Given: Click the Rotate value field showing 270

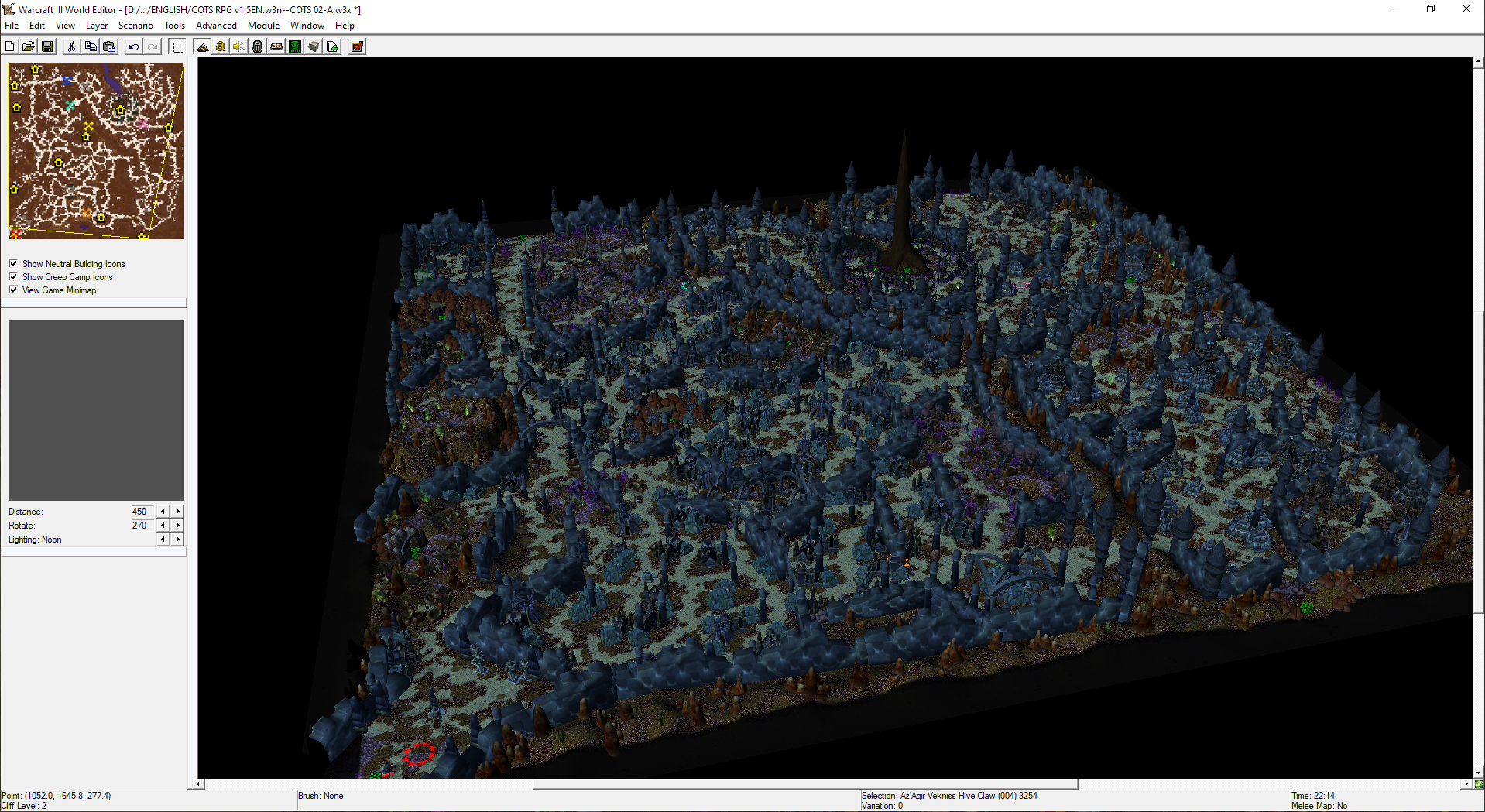Looking at the screenshot, I should [x=142, y=525].
